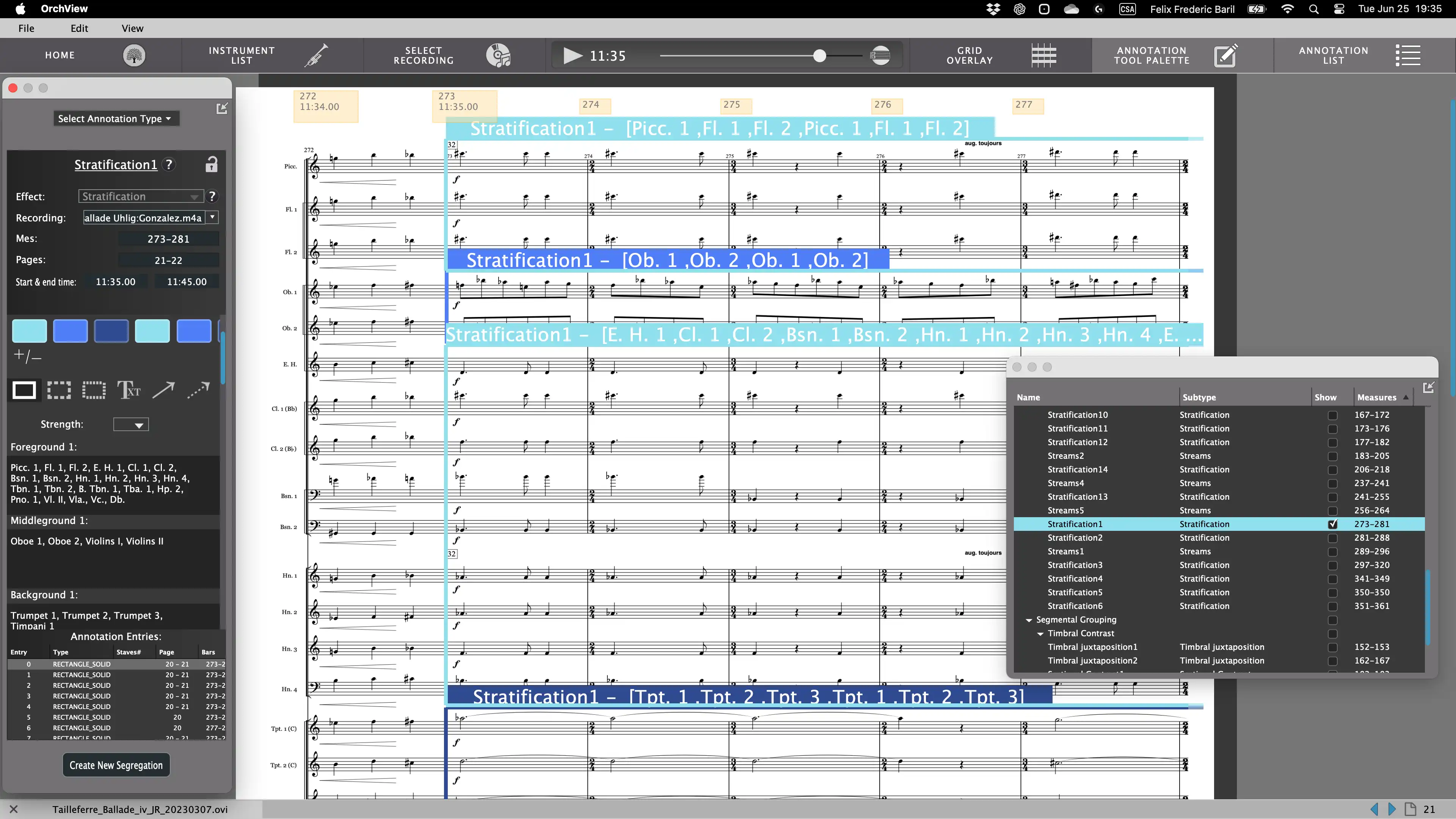
Task: Select the first light-blue color swatch
Action: click(30, 331)
